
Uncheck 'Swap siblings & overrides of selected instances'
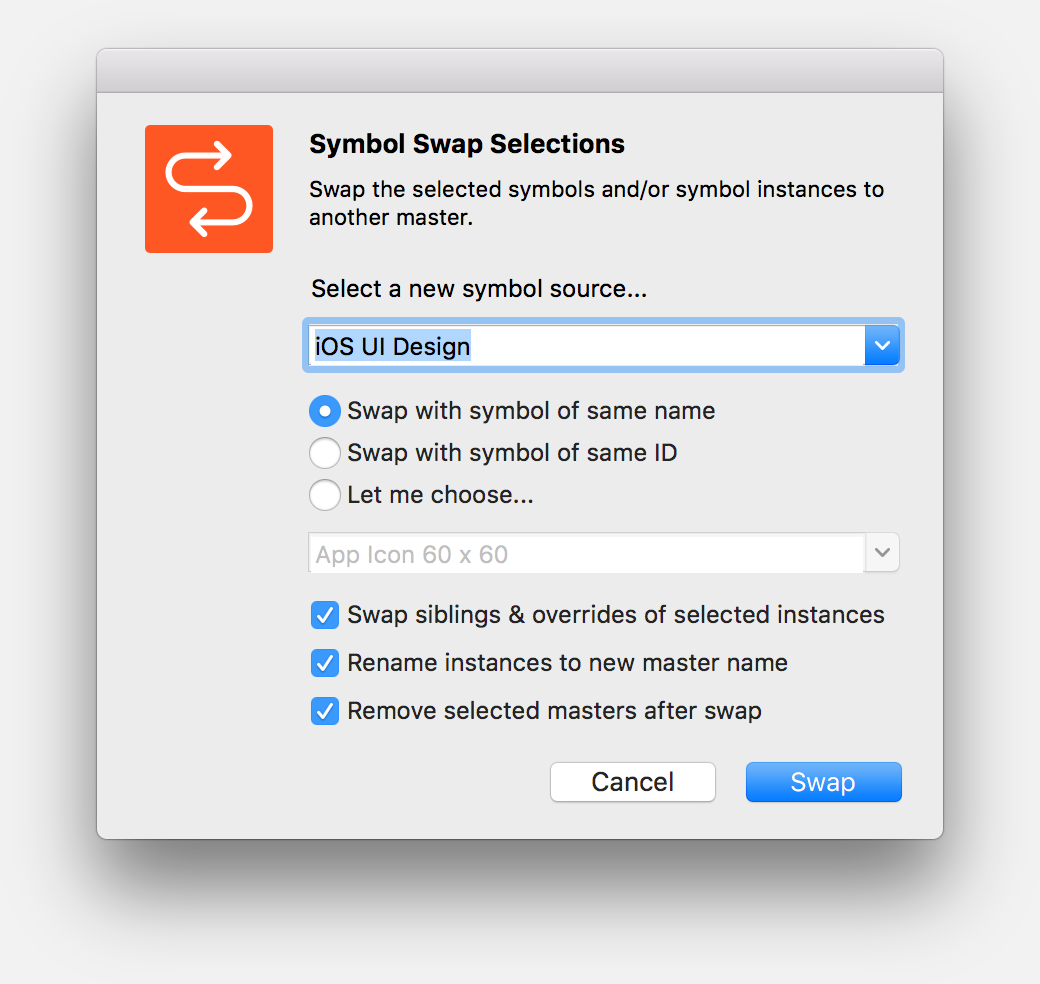click(325, 615)
